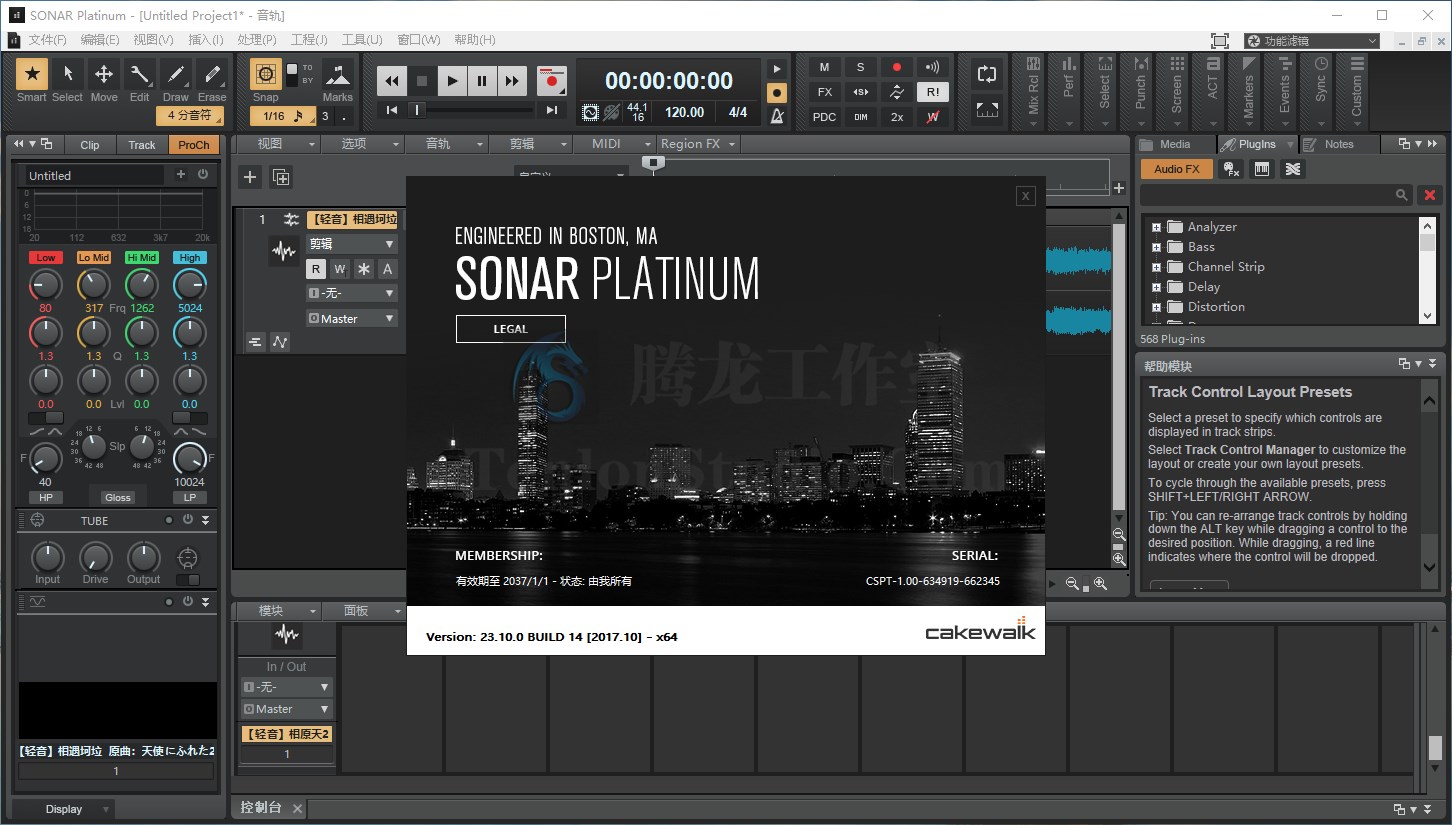The height and width of the screenshot is (825, 1452).
Task: Toggle loop on/off icon
Action: coord(986,74)
